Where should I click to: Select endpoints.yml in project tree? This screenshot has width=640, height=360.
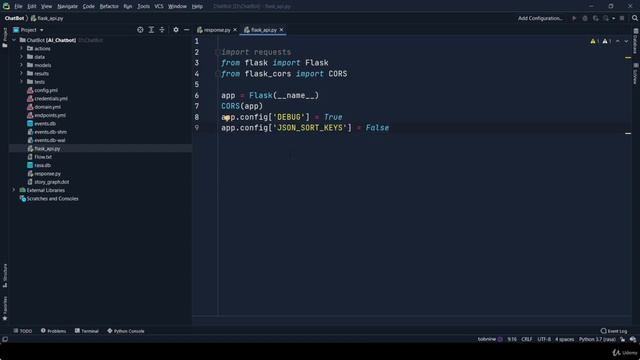click(50, 115)
